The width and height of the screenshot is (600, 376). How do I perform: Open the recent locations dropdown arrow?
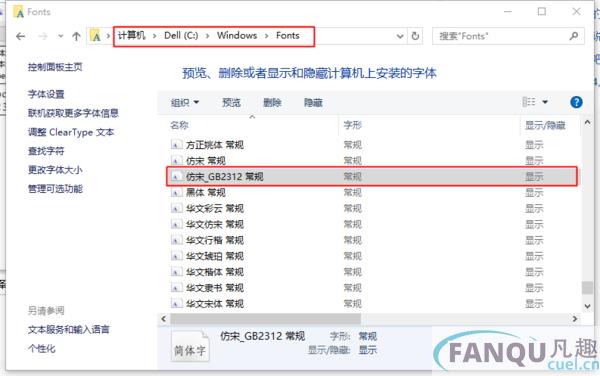coord(60,36)
